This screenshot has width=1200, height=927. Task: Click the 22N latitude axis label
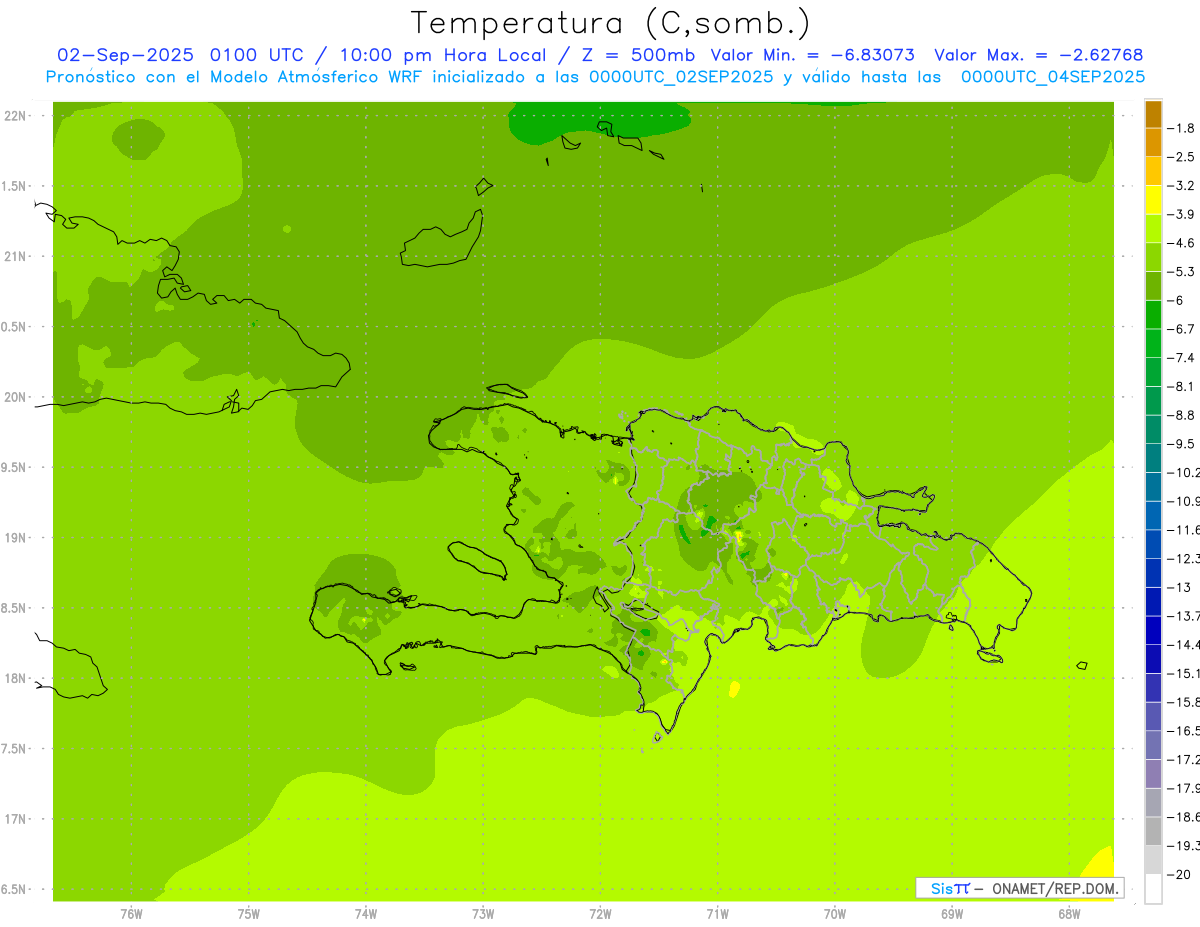tap(14, 116)
